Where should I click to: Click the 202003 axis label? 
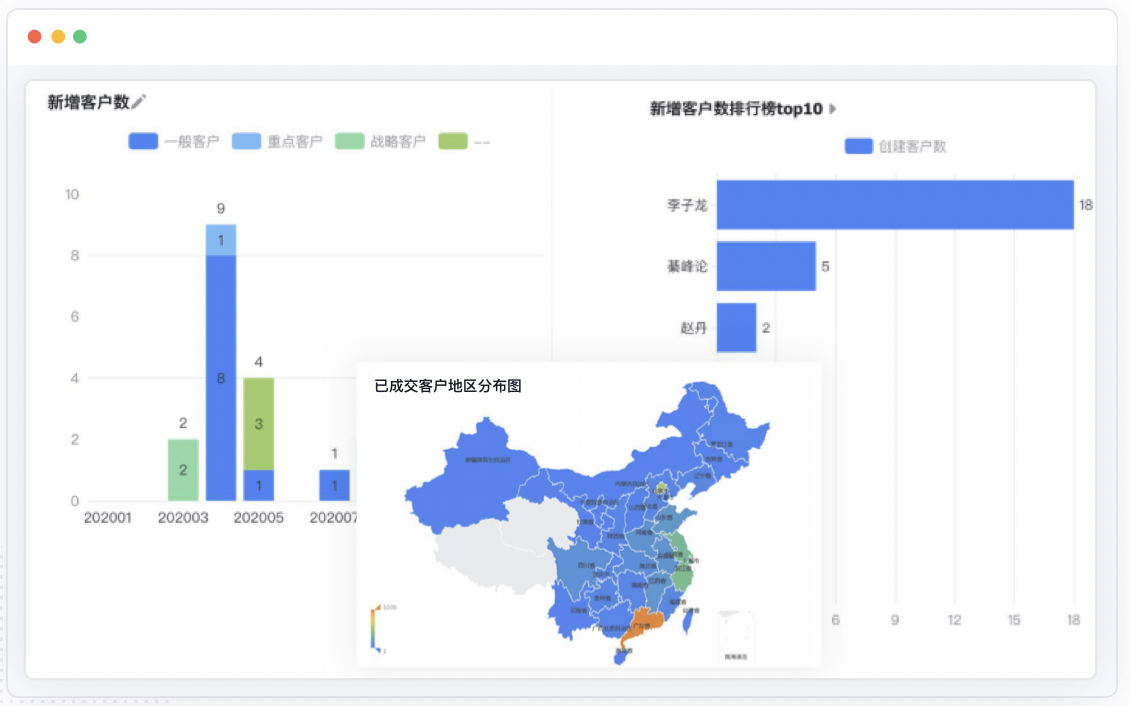[183, 517]
